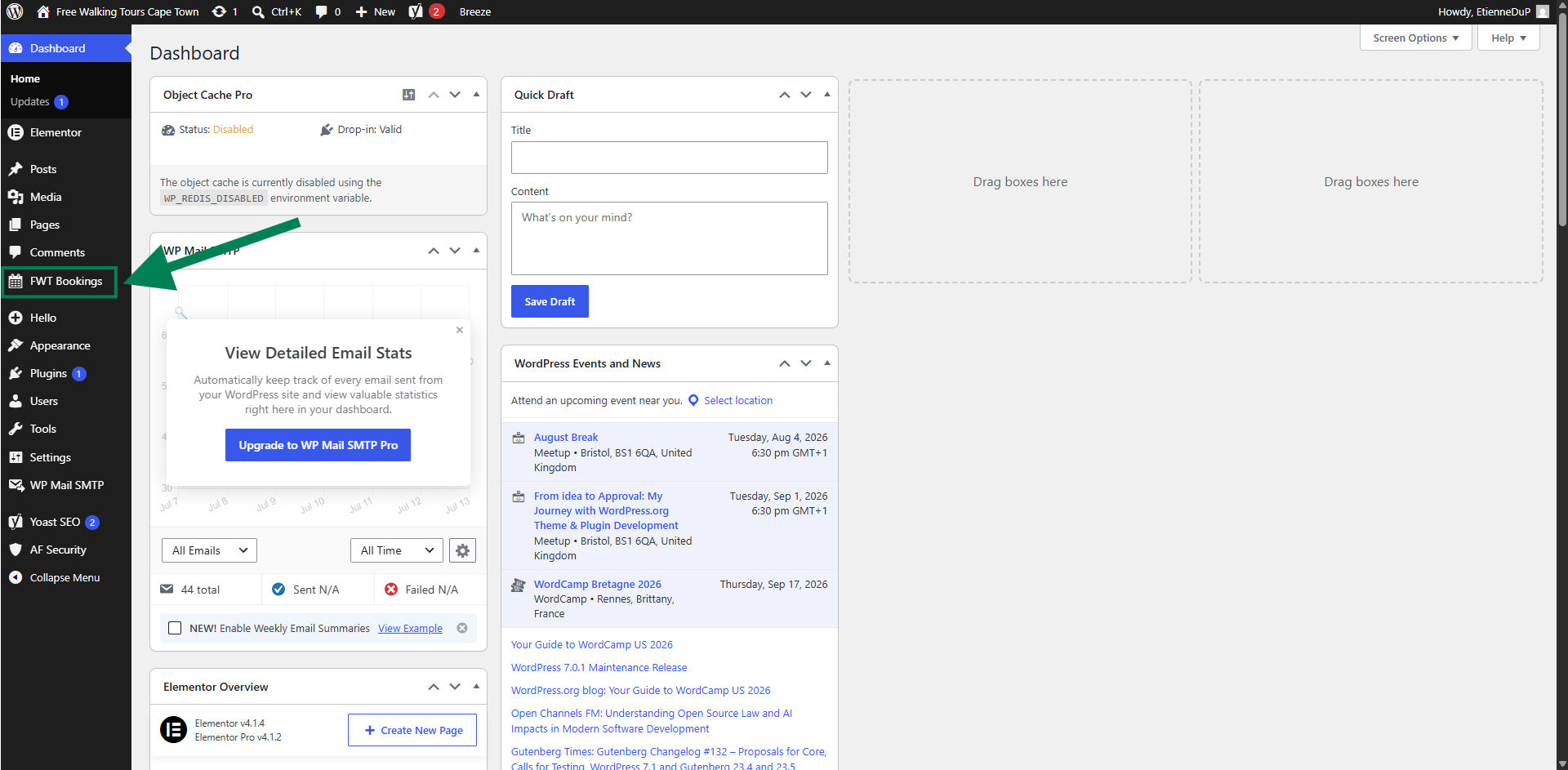Toggle Quick Draft panel collapse
Image resolution: width=1568 pixels, height=770 pixels.
click(x=827, y=95)
